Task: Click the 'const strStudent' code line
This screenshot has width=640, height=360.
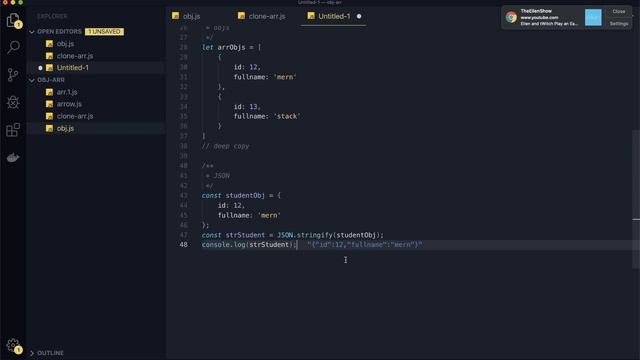Action: click(293, 235)
